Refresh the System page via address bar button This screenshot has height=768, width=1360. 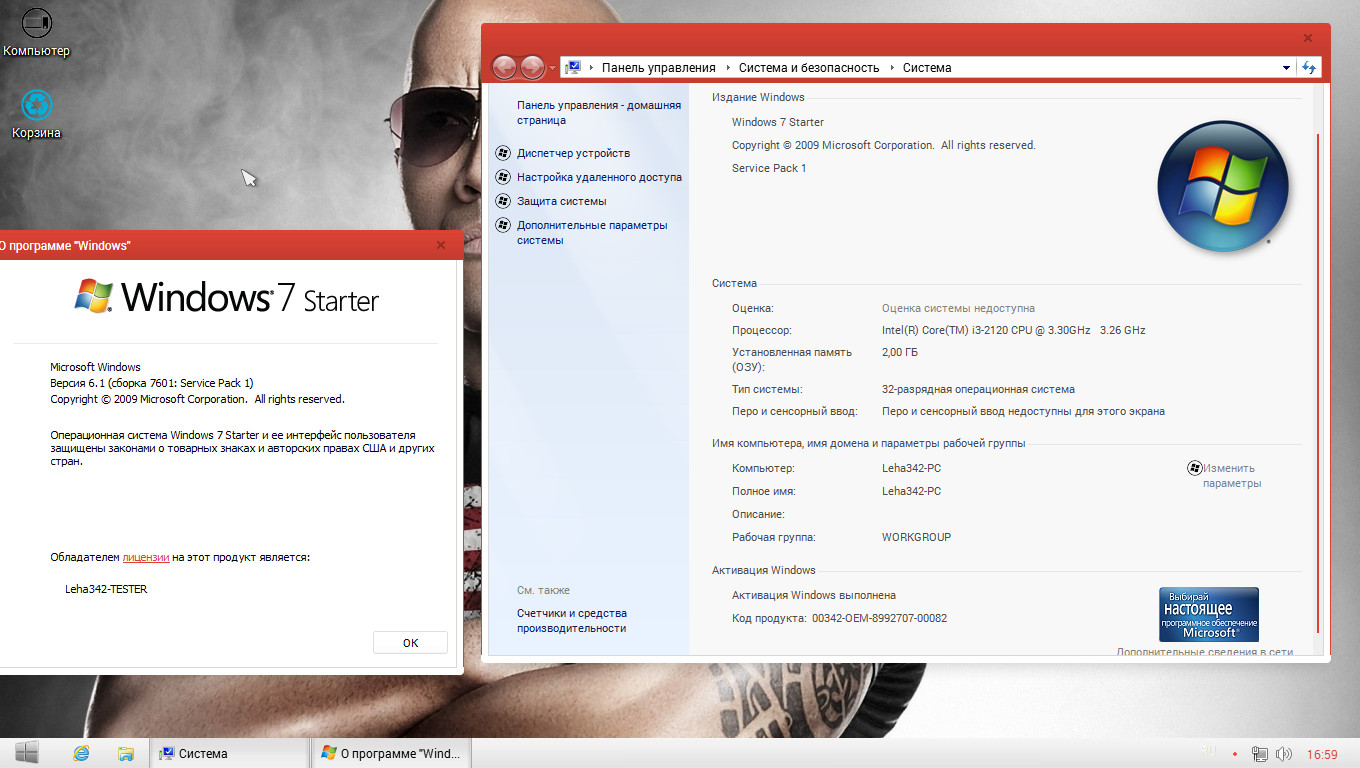[1309, 67]
